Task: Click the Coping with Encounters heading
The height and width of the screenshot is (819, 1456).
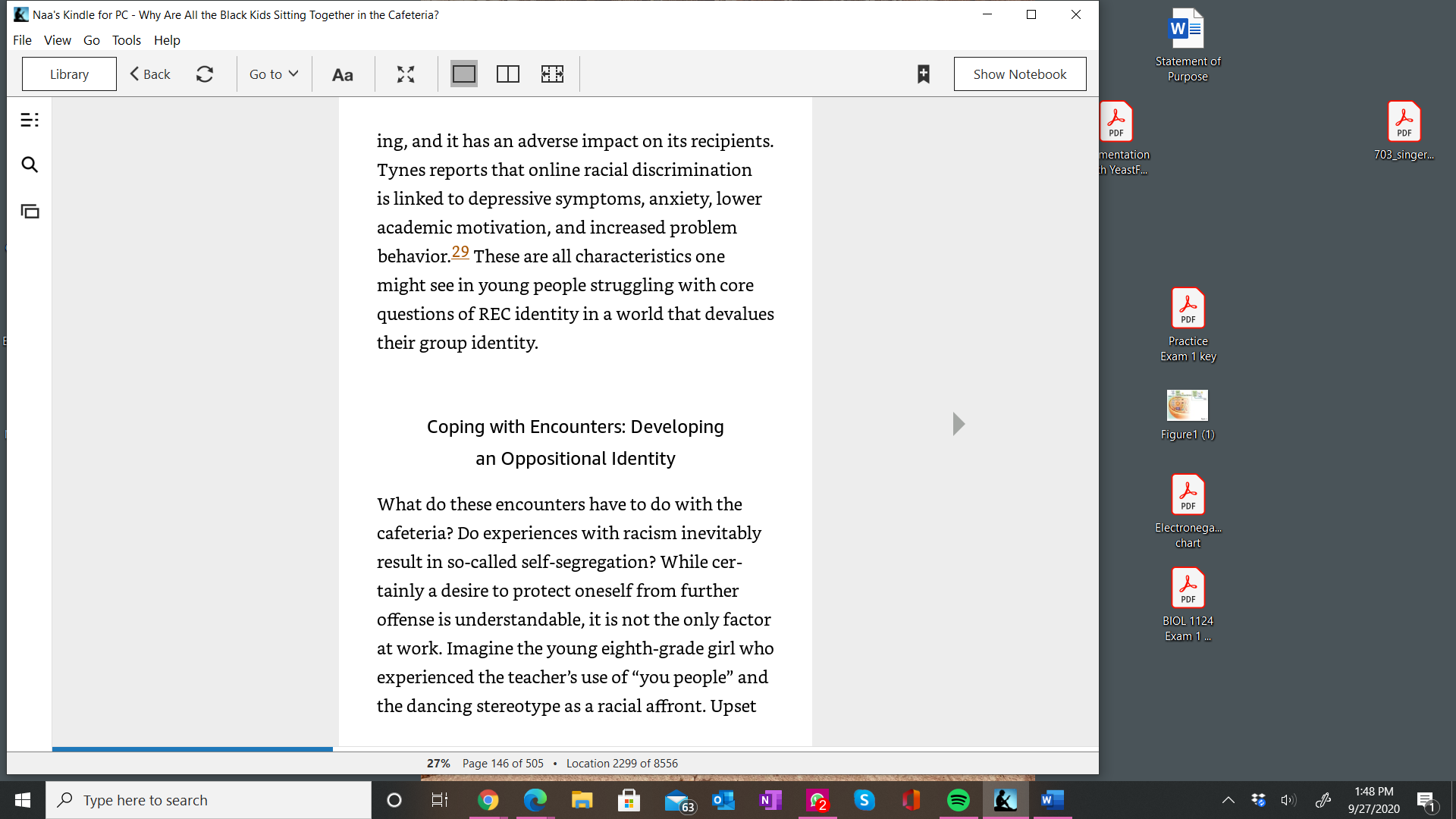Action: [x=576, y=442]
